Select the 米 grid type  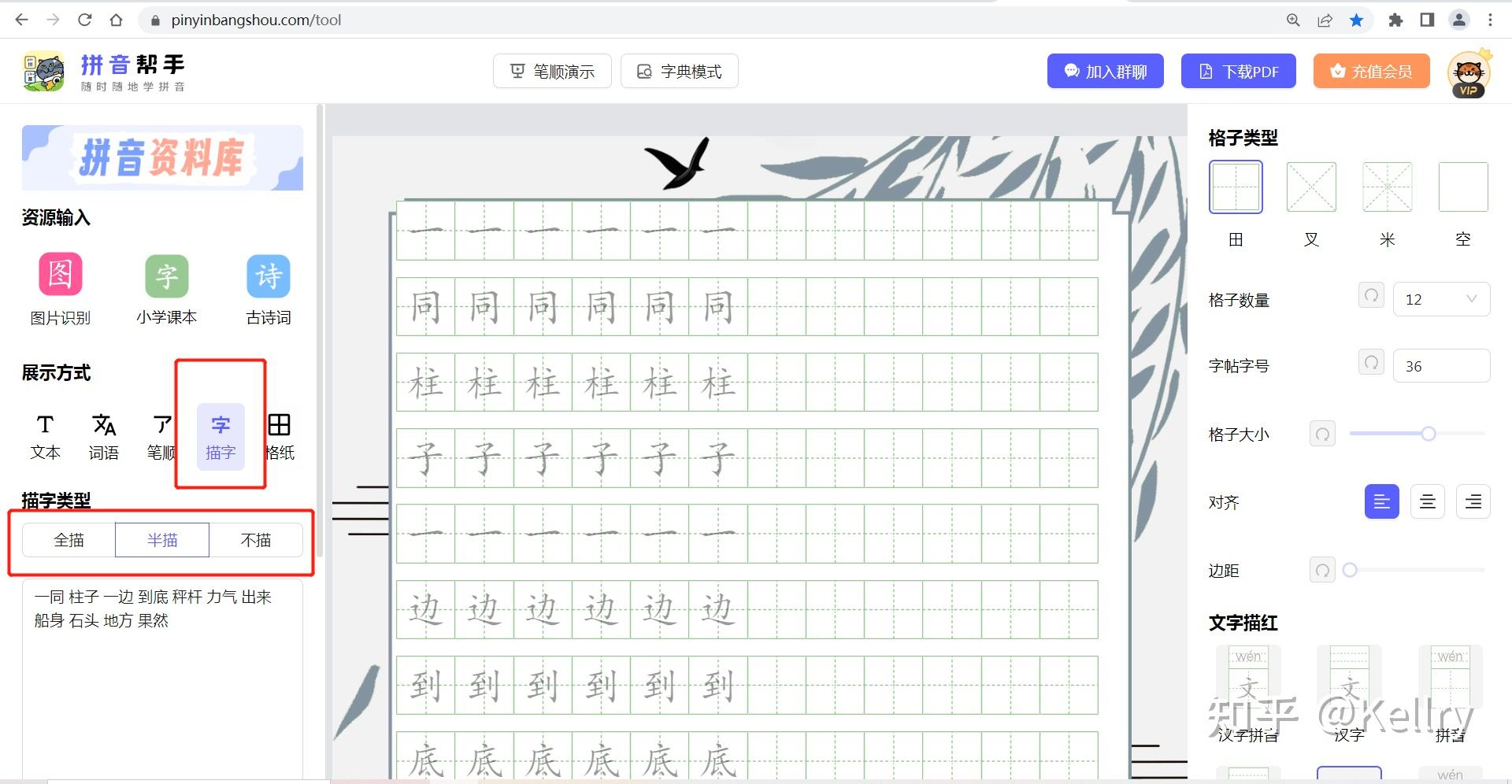pos(1388,187)
